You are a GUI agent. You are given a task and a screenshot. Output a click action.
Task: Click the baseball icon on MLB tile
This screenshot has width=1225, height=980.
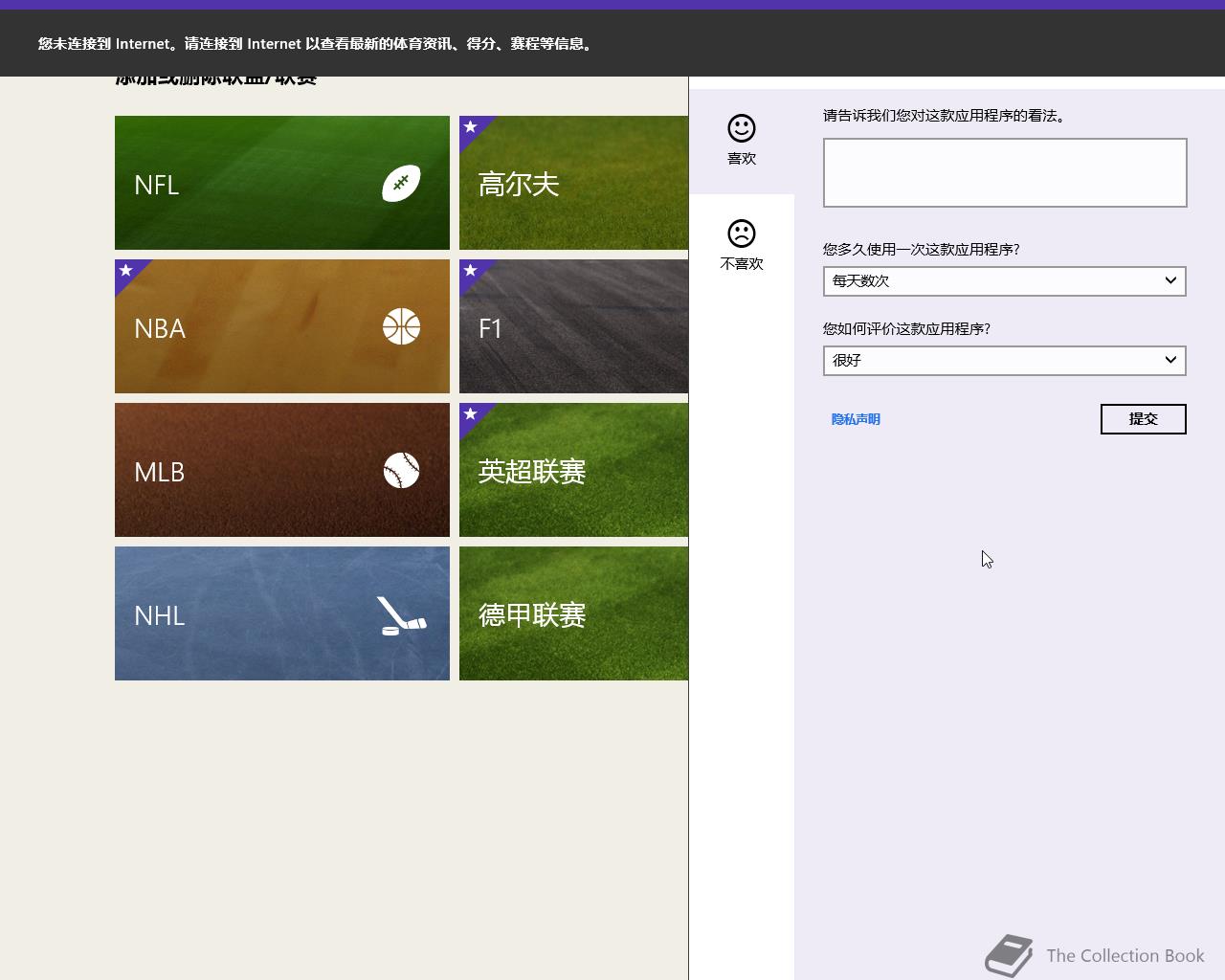coord(401,470)
